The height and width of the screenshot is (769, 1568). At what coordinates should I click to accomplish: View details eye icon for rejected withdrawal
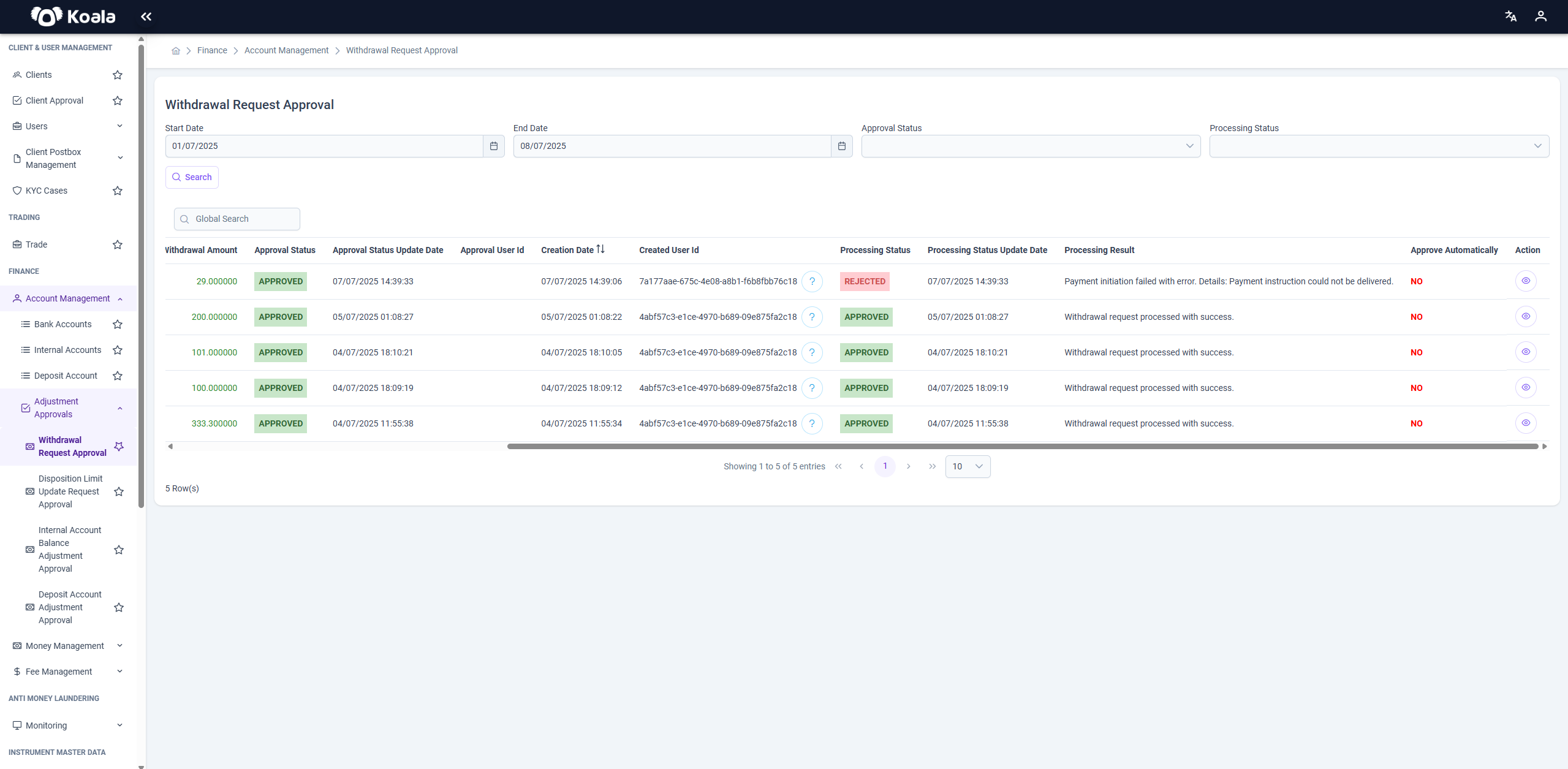[1526, 281]
